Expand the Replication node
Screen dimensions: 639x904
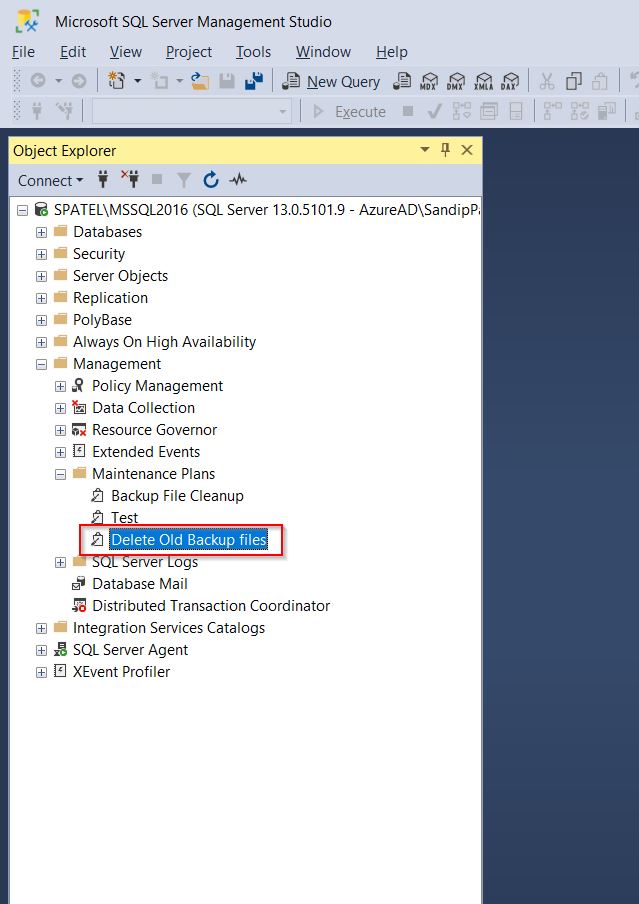(x=41, y=298)
